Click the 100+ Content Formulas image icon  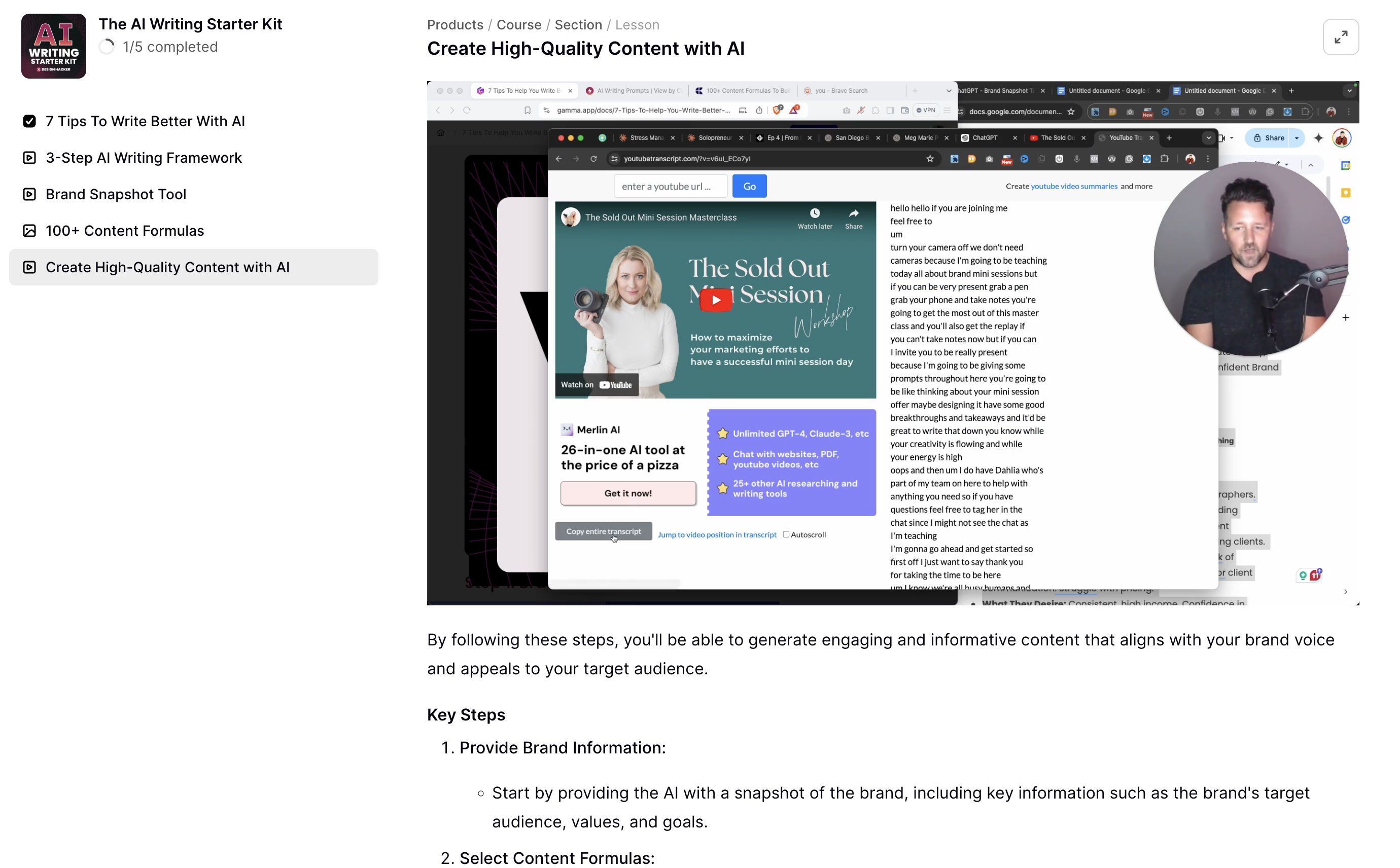(29, 231)
